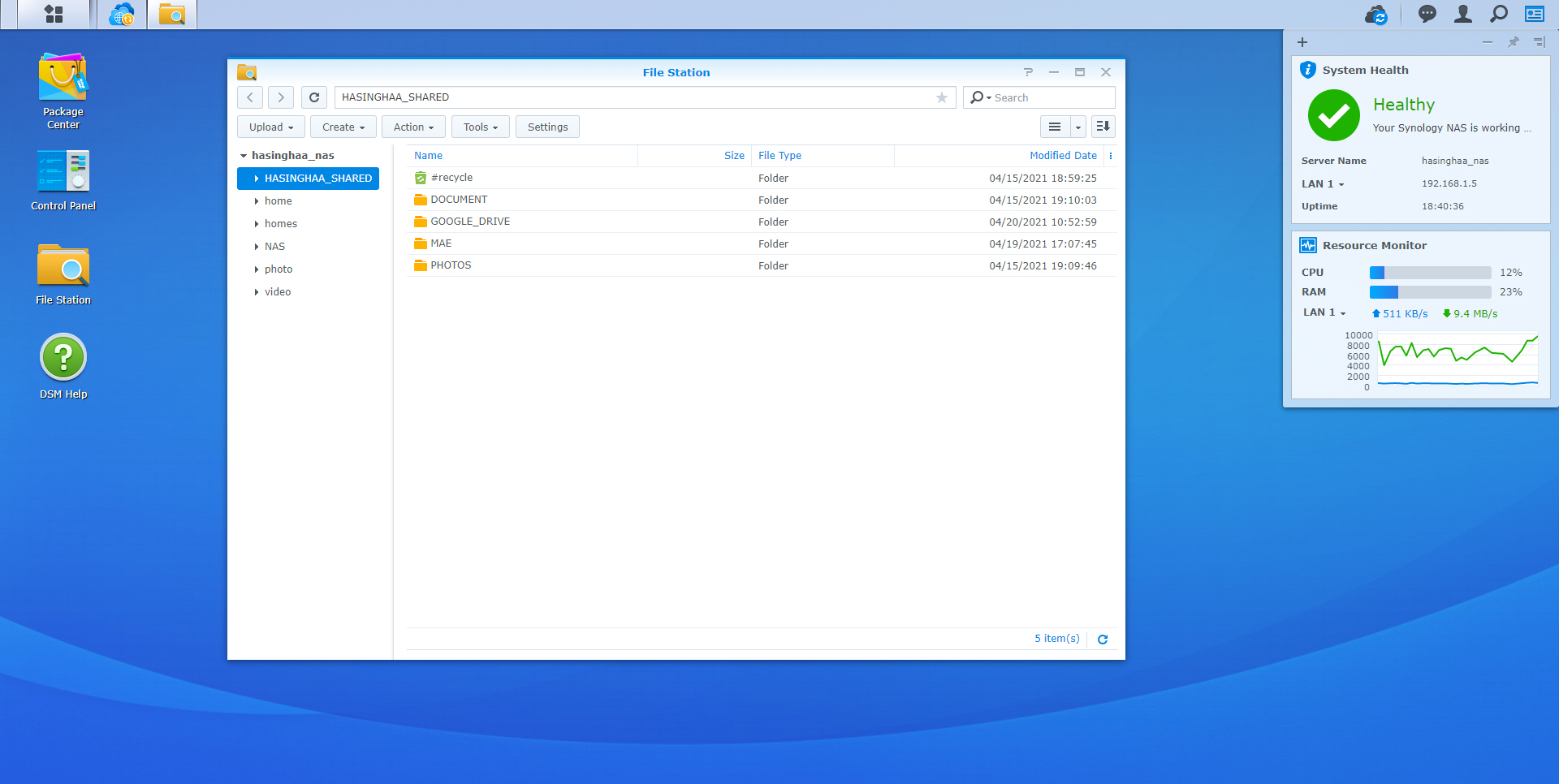Open LAN 1 dropdown in Resource Monitor
The height and width of the screenshot is (784, 1559).
point(1324,312)
